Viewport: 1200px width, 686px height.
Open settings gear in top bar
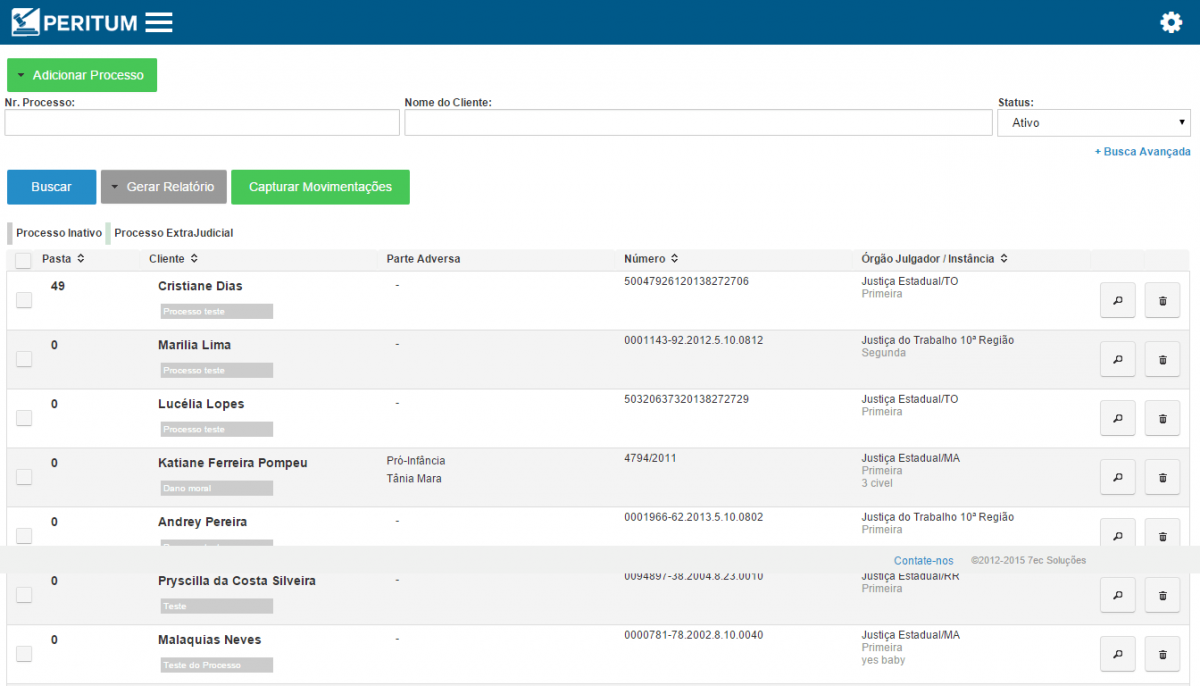point(1171,23)
